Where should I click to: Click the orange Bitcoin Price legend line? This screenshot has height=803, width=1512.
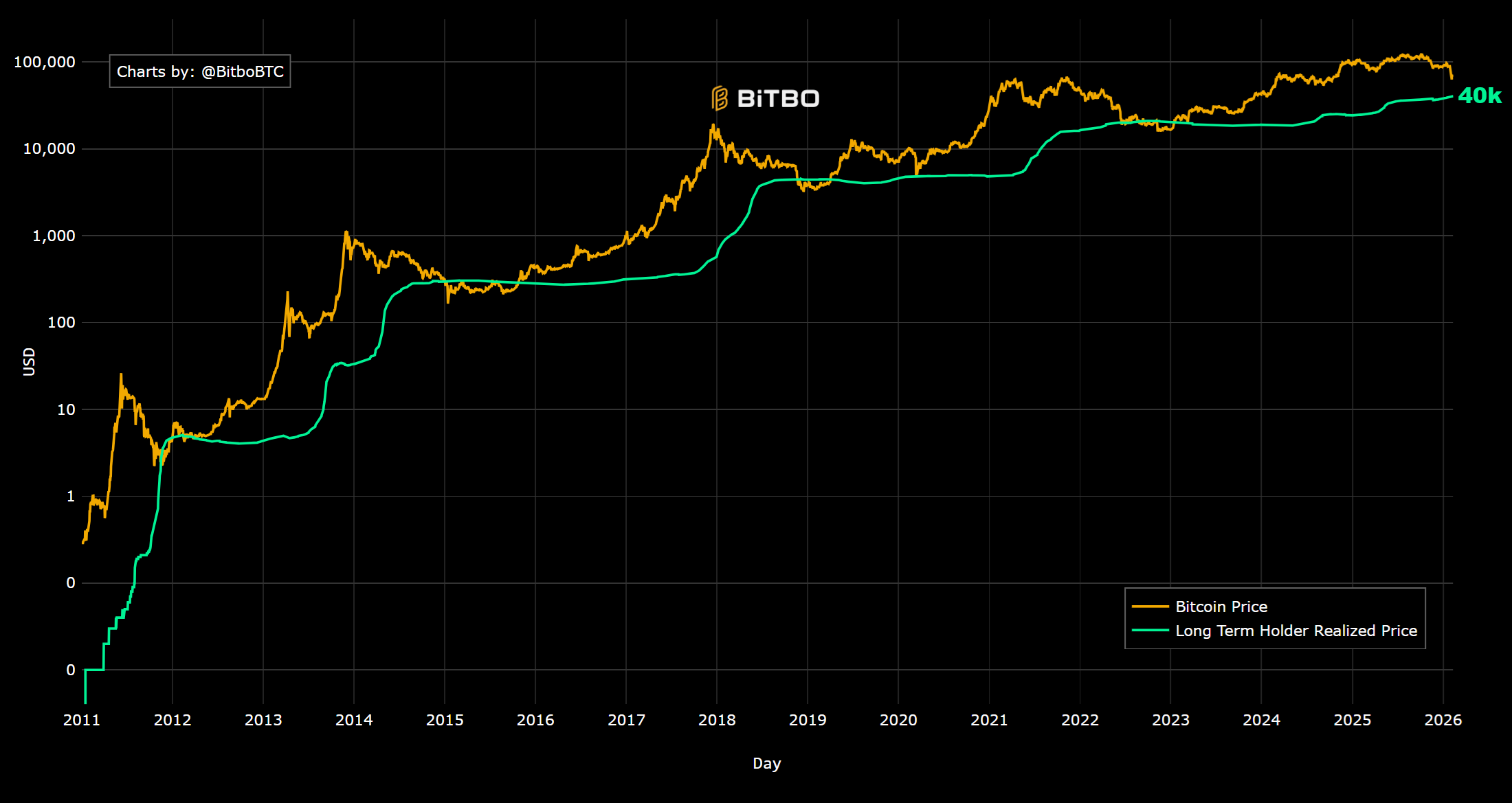1150,607
